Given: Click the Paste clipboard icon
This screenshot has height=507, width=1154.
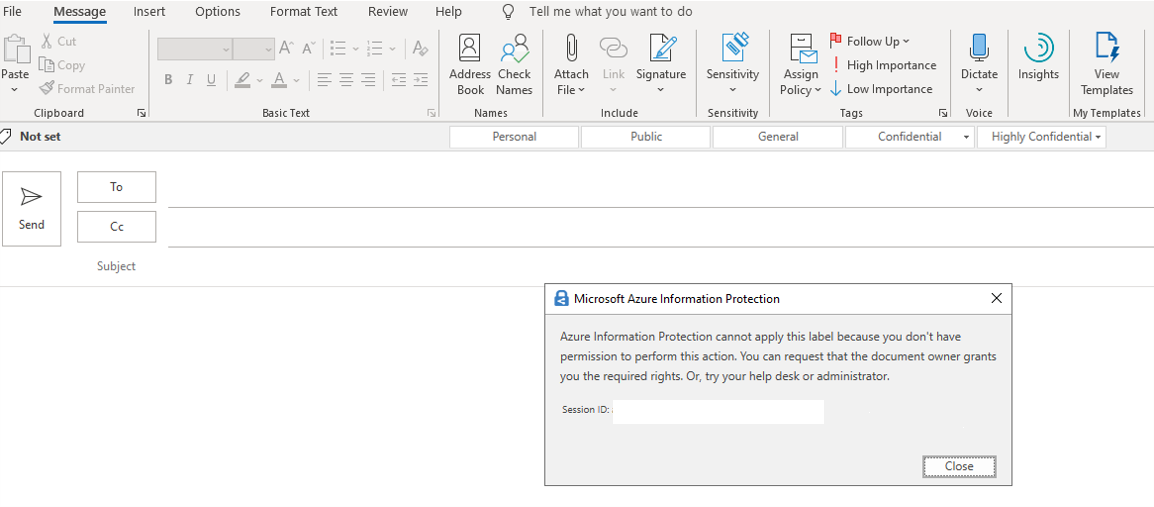Looking at the screenshot, I should (15, 49).
